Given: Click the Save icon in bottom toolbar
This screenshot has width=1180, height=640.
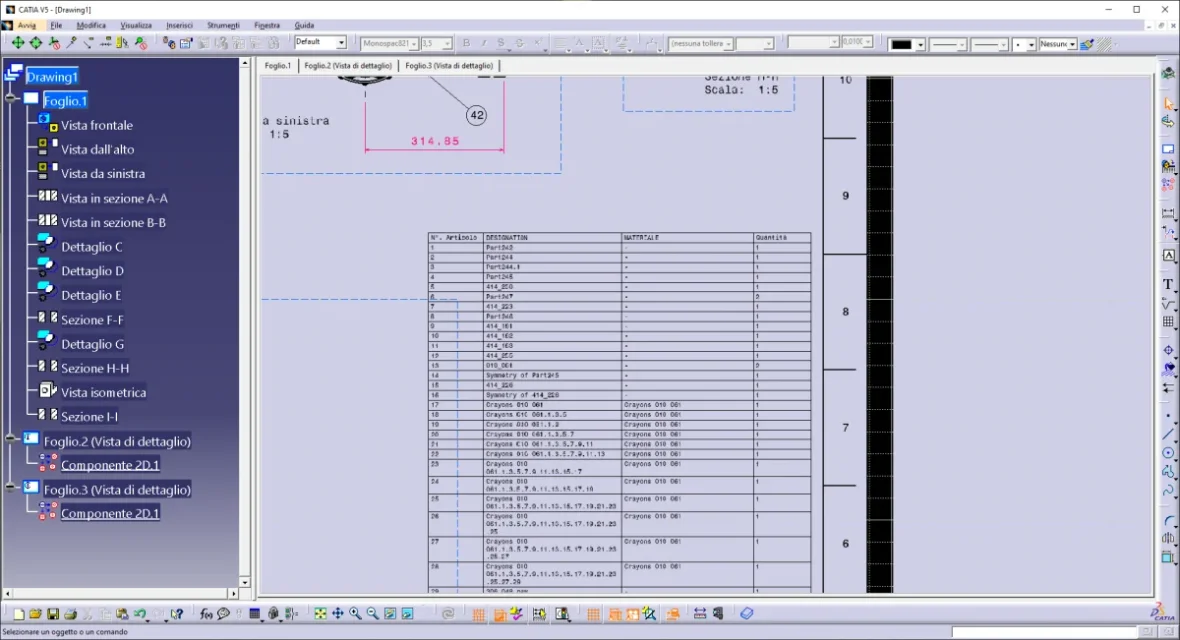Looking at the screenshot, I should 53,614.
